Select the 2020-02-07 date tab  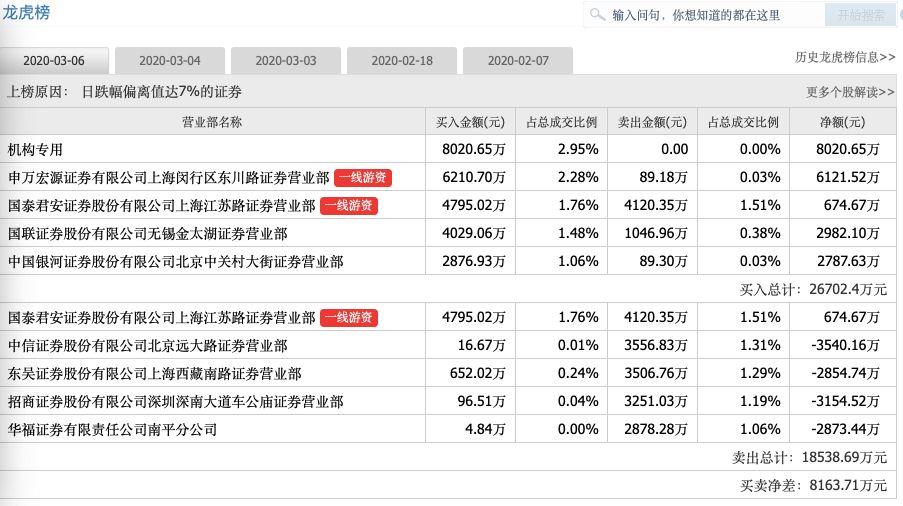tap(518, 60)
